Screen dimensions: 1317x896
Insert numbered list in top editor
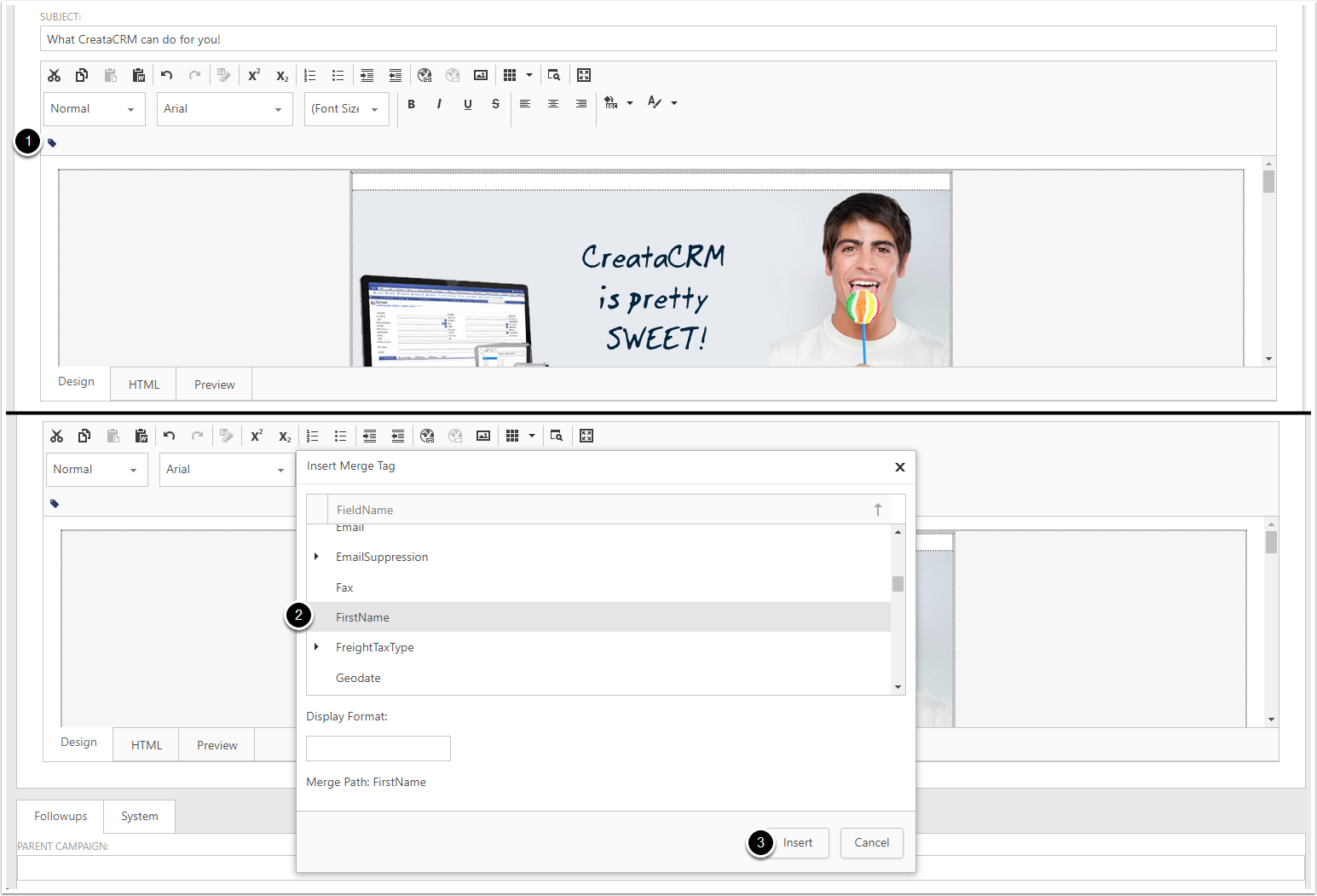pos(310,75)
